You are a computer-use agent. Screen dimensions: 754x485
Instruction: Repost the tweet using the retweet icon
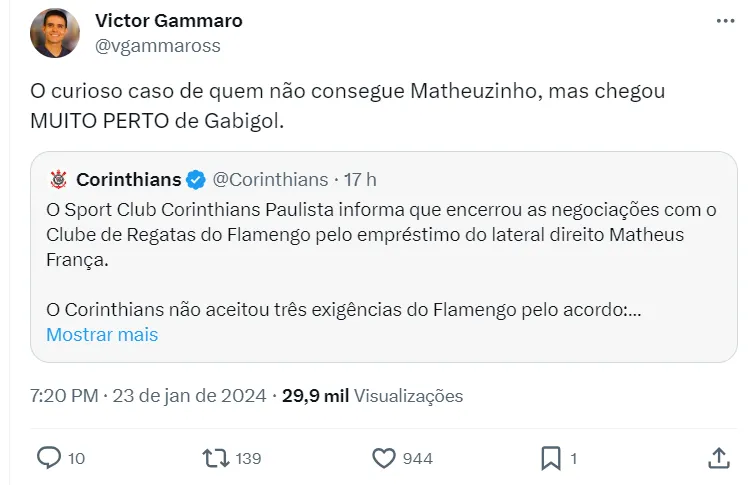click(215, 458)
